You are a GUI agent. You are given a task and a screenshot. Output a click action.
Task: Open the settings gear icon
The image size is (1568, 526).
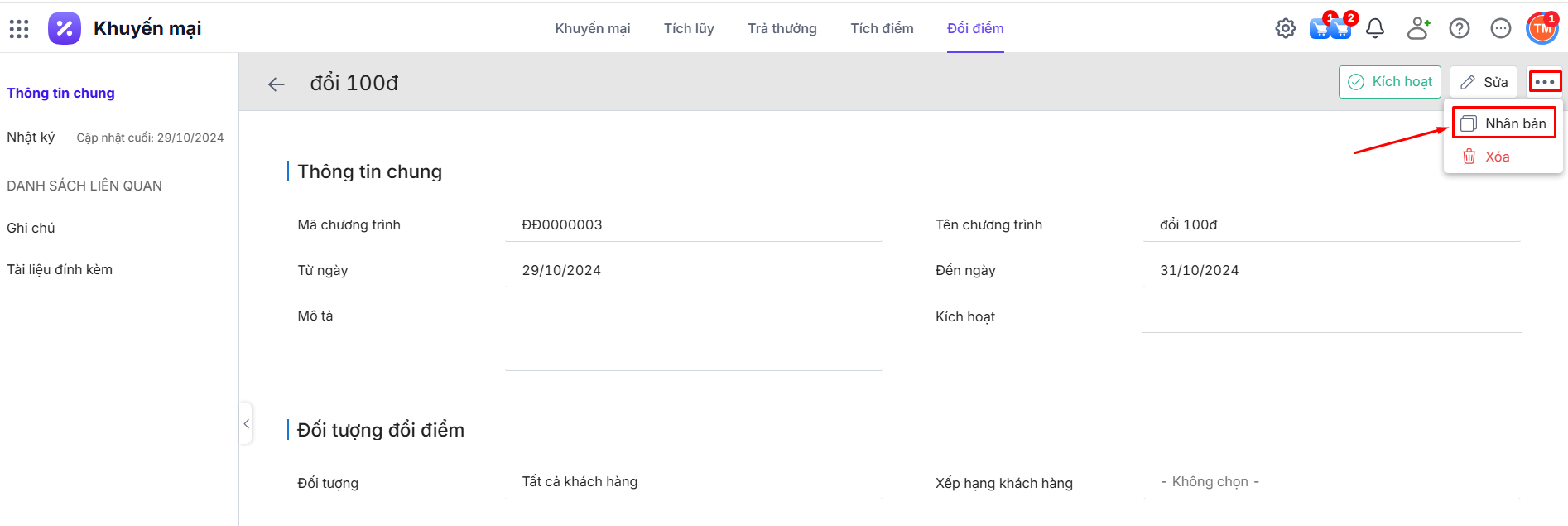[x=1285, y=28]
